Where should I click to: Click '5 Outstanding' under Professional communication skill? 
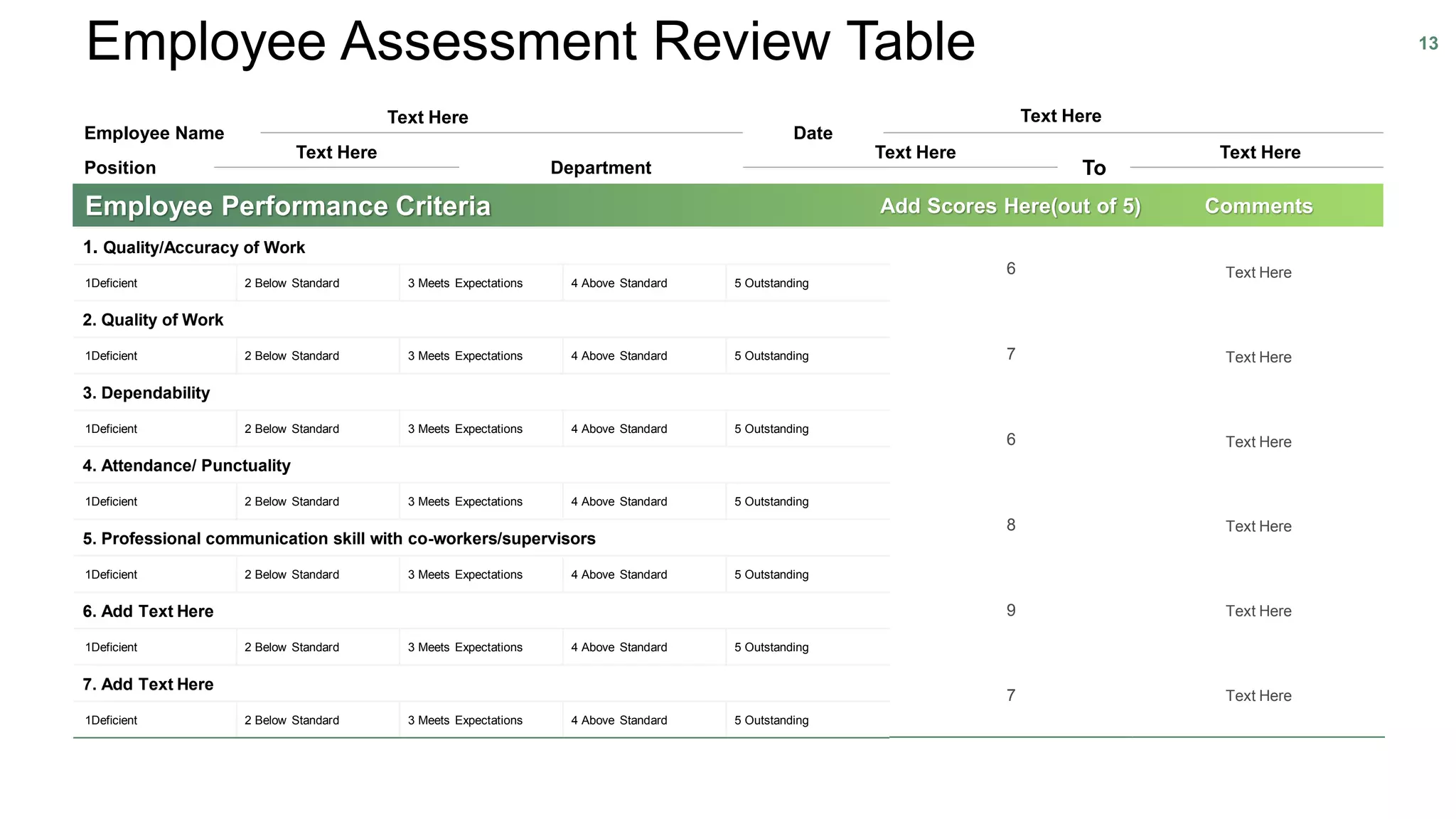[x=771, y=574]
